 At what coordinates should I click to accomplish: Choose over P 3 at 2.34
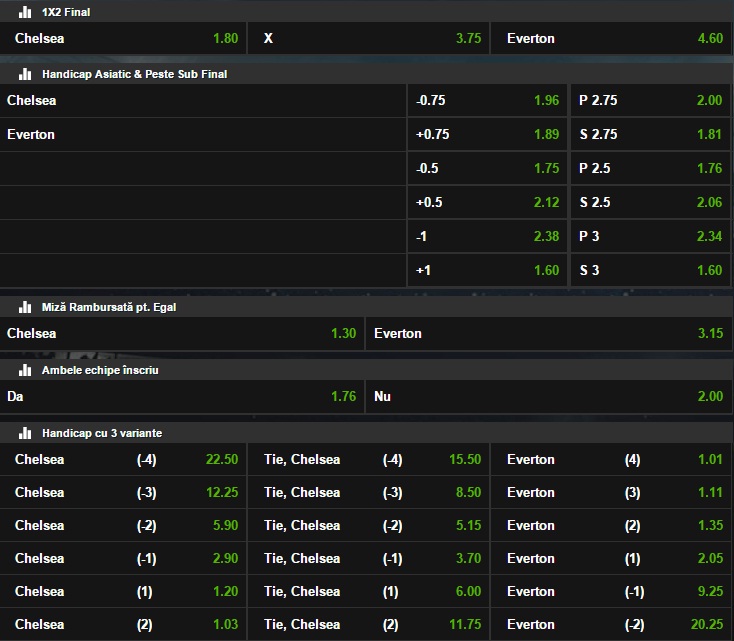[x=650, y=236]
